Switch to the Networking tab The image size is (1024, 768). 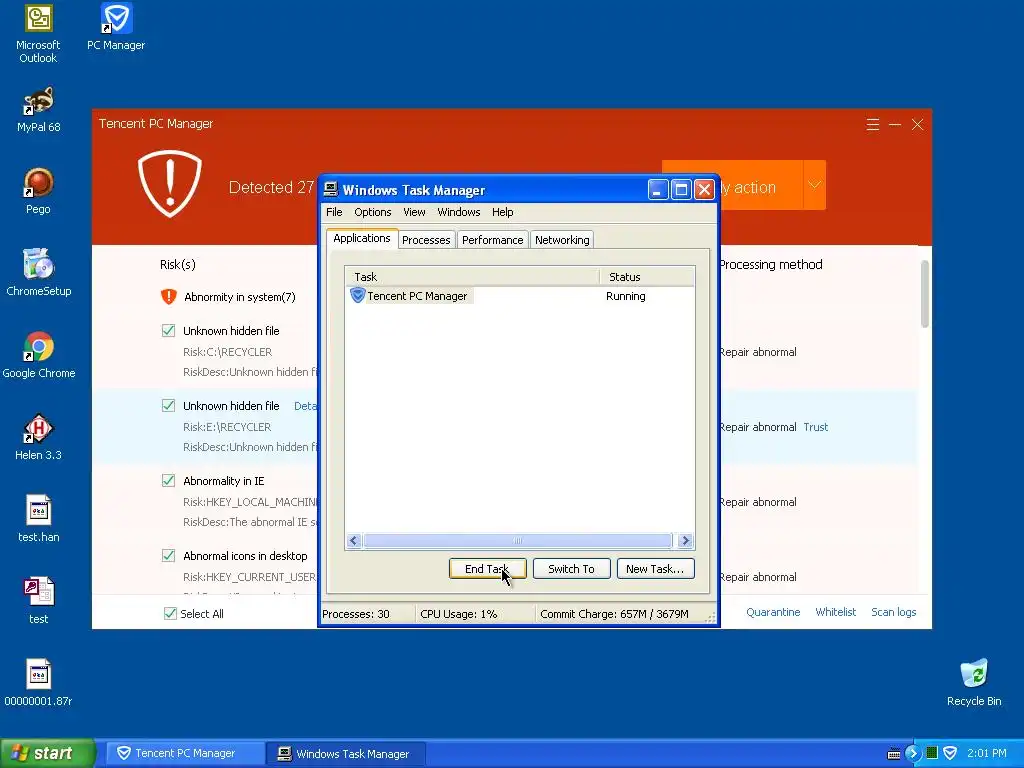pyautogui.click(x=562, y=240)
